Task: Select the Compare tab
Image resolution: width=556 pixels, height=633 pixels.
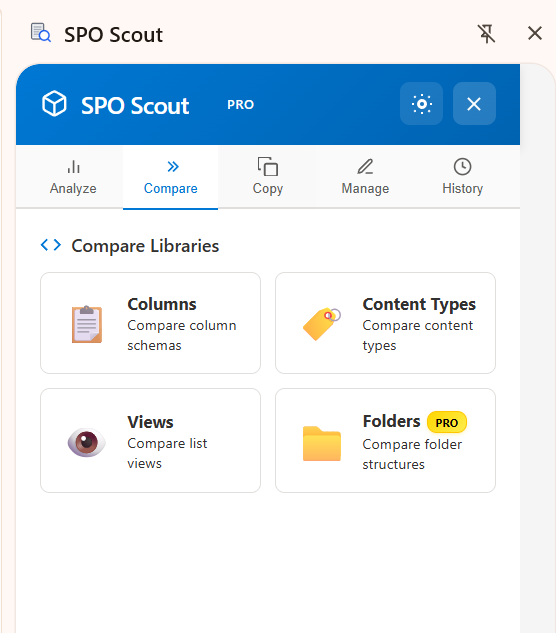Action: 170,177
